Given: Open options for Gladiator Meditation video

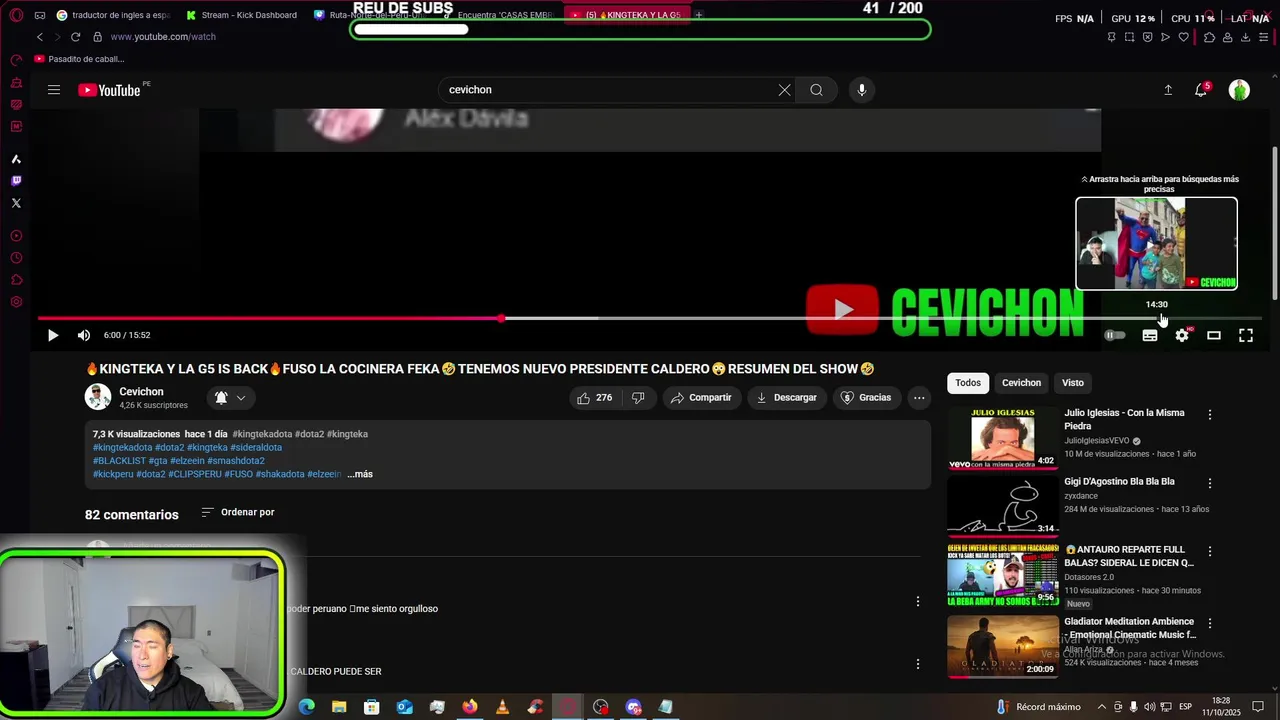Looking at the screenshot, I should click(1210, 623).
